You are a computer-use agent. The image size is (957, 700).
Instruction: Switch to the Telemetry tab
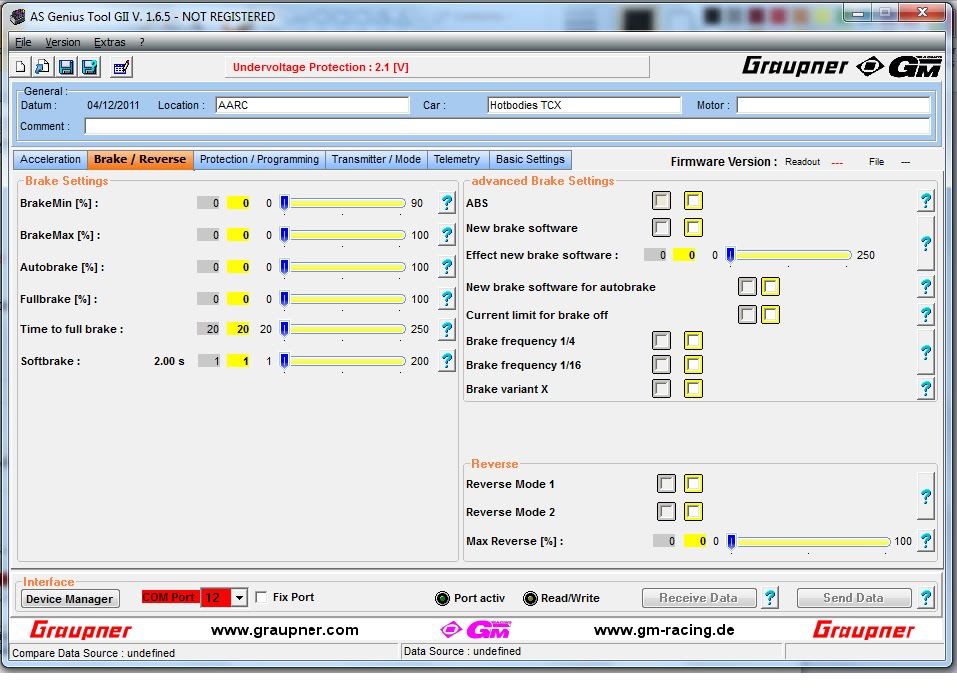457,159
